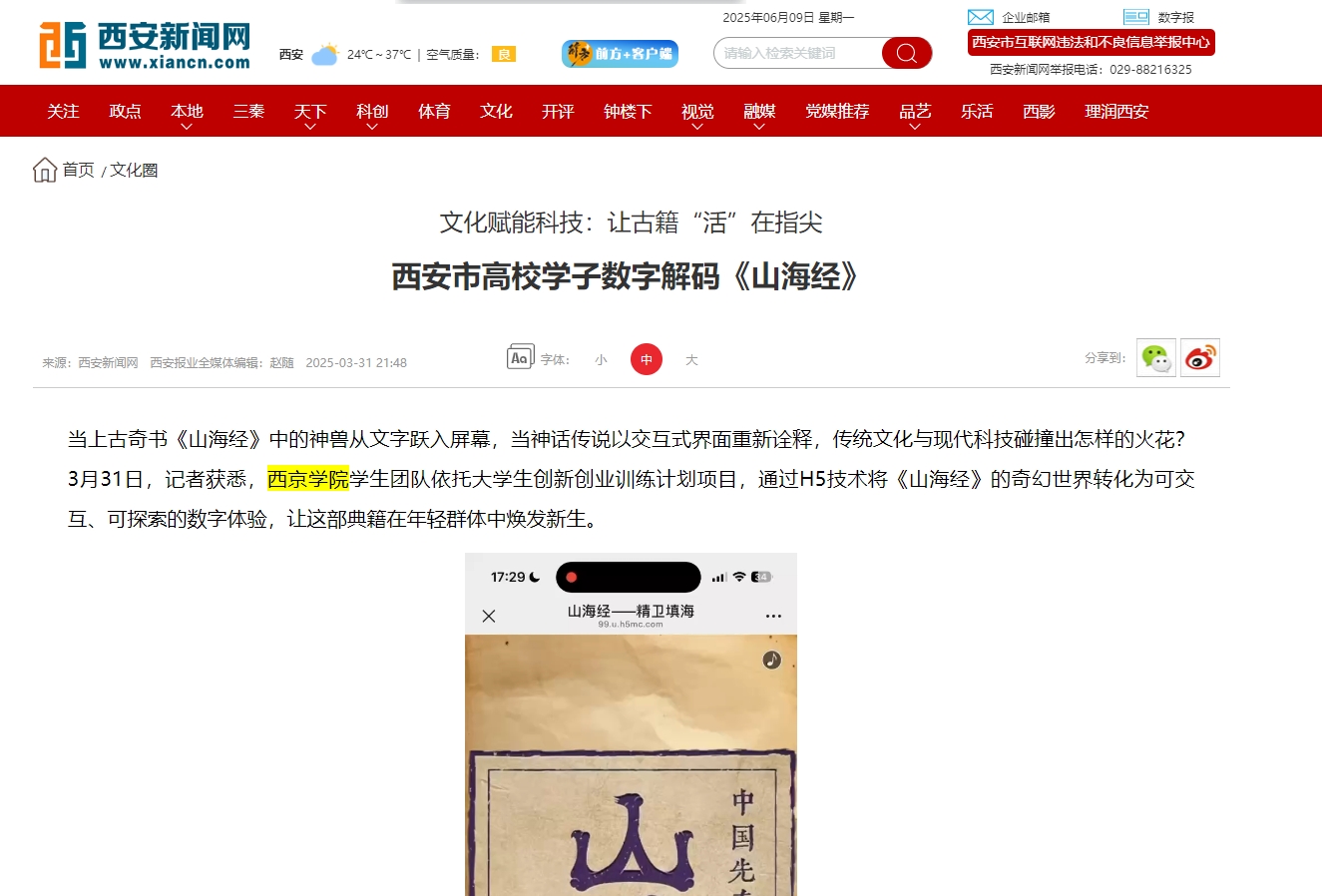Viewport: 1322px width, 896px height.
Task: Click the red search magnifier button
Action: click(x=906, y=53)
